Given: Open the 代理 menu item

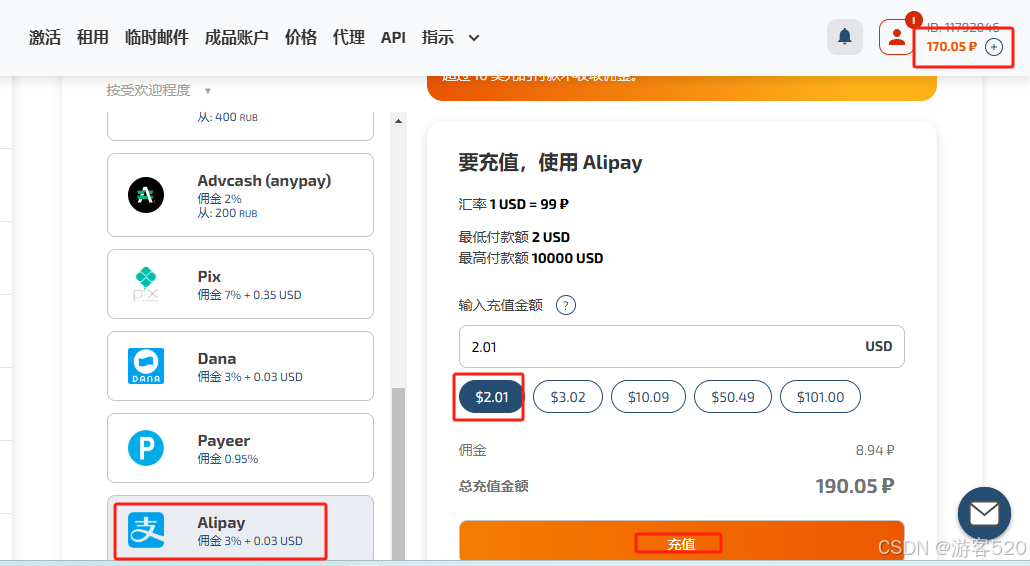Looking at the screenshot, I should pyautogui.click(x=349, y=37).
